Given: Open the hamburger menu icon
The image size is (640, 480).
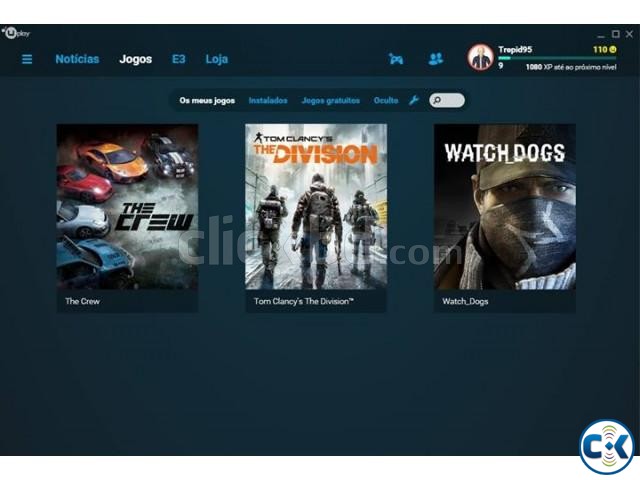Looking at the screenshot, I should click(x=27, y=59).
